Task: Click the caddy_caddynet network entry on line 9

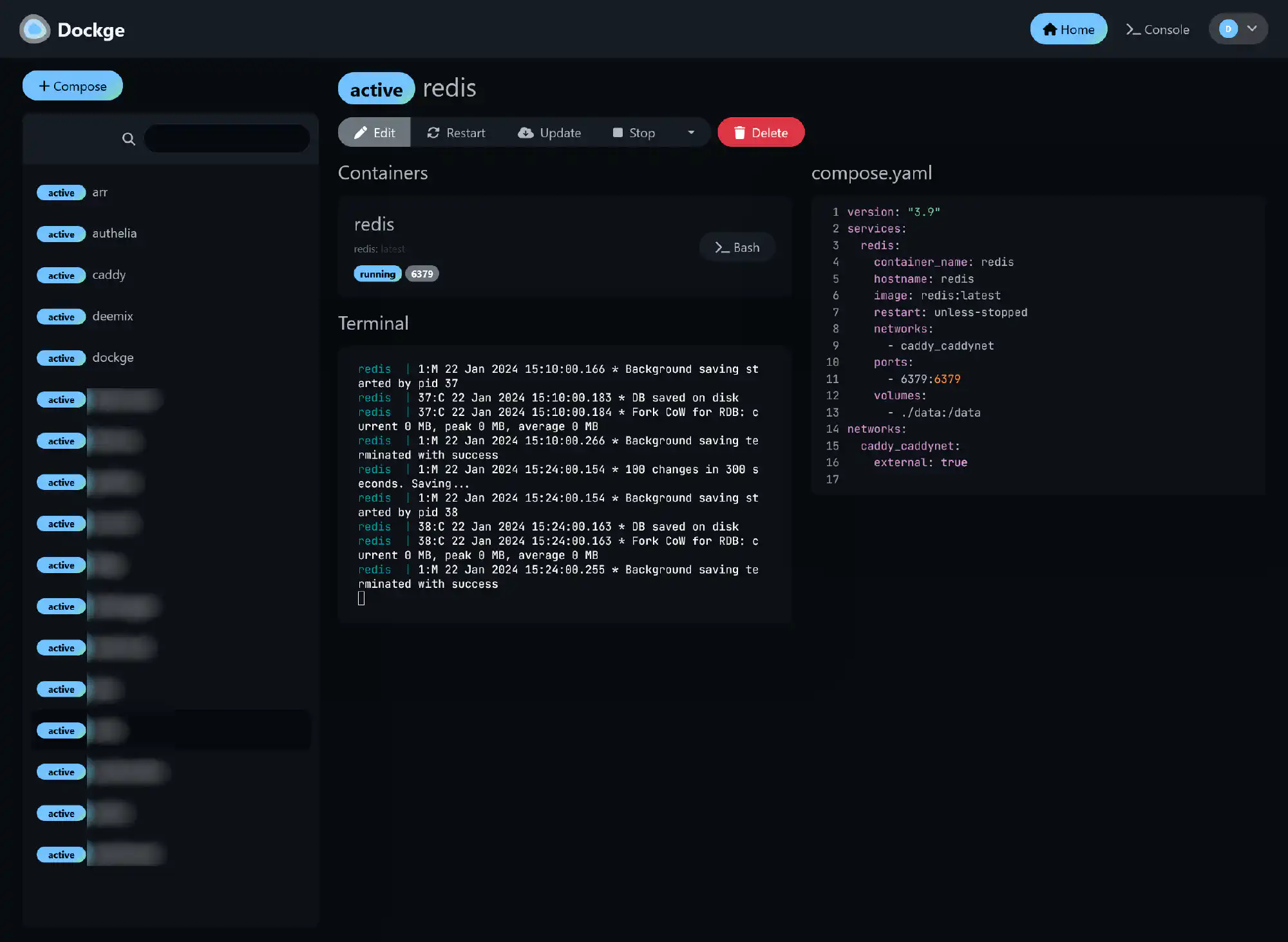Action: pyautogui.click(x=940, y=346)
